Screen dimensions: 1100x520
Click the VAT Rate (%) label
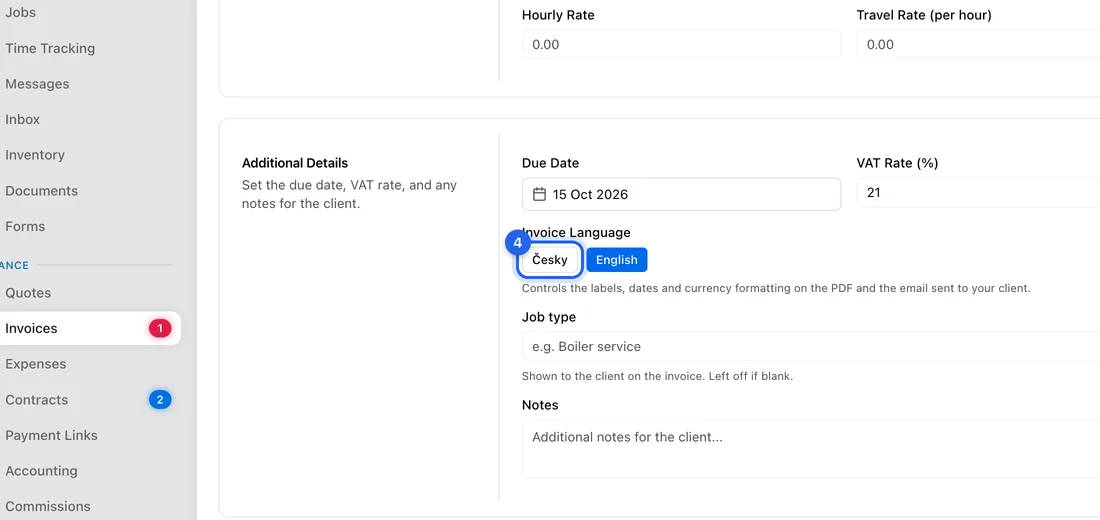click(897, 164)
